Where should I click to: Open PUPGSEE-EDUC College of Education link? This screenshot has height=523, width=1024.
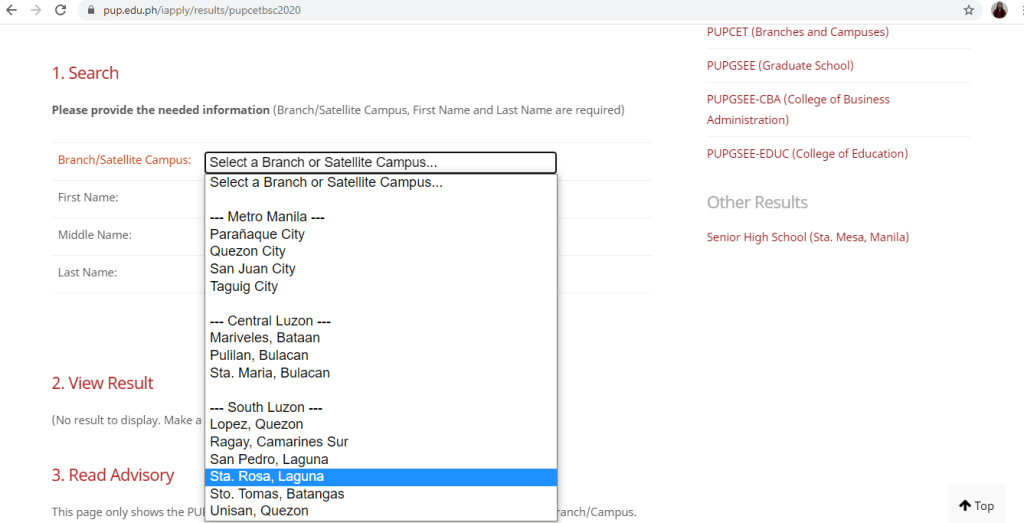tap(807, 154)
